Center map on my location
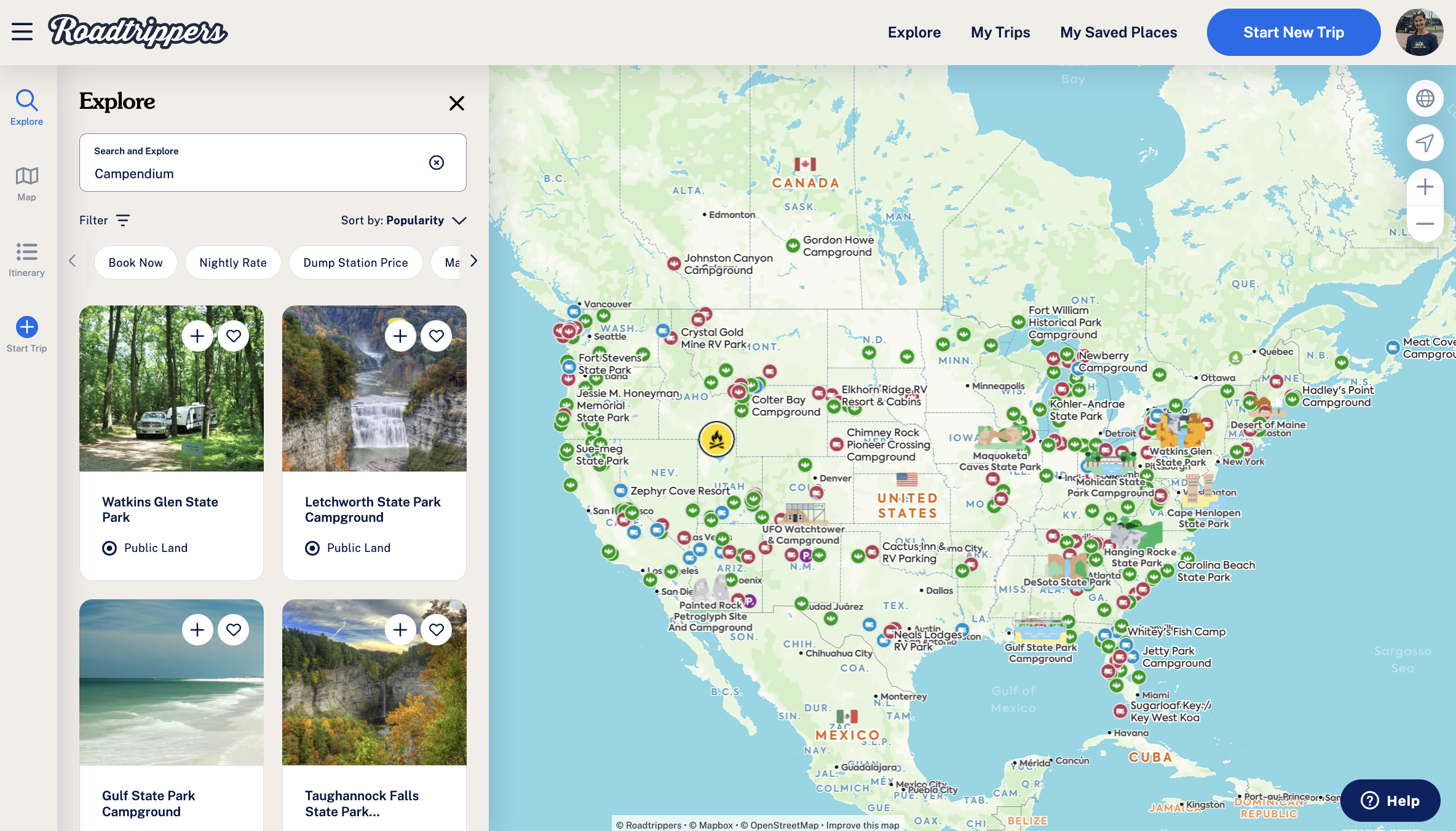Viewport: 1456px width, 831px height. pos(1425,143)
